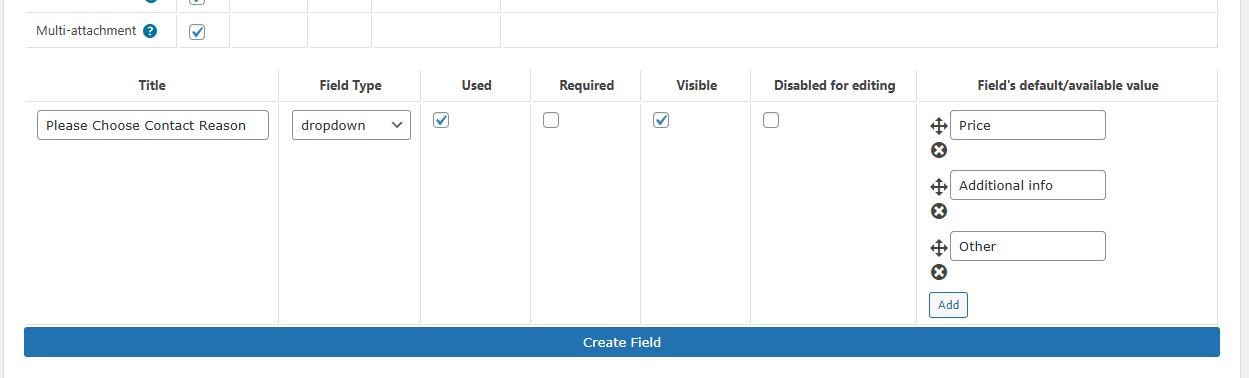Screen dimensions: 1249x378
Task: Open the Field Type dropdown
Action: pos(351,125)
